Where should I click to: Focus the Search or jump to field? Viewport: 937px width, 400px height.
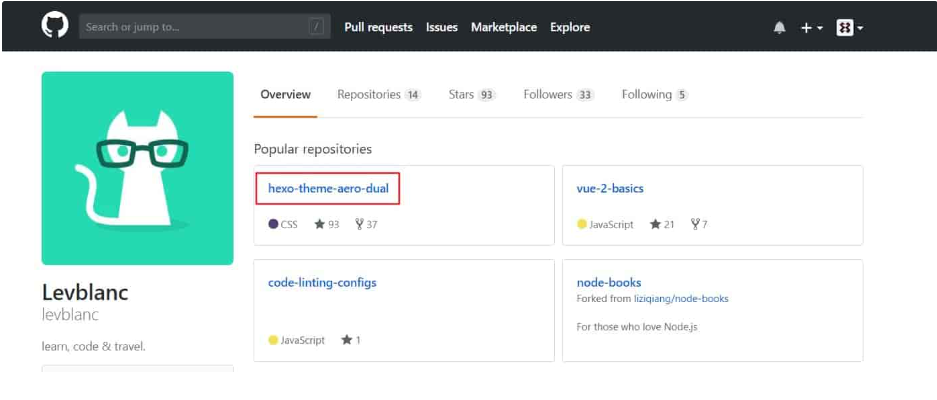pos(204,27)
